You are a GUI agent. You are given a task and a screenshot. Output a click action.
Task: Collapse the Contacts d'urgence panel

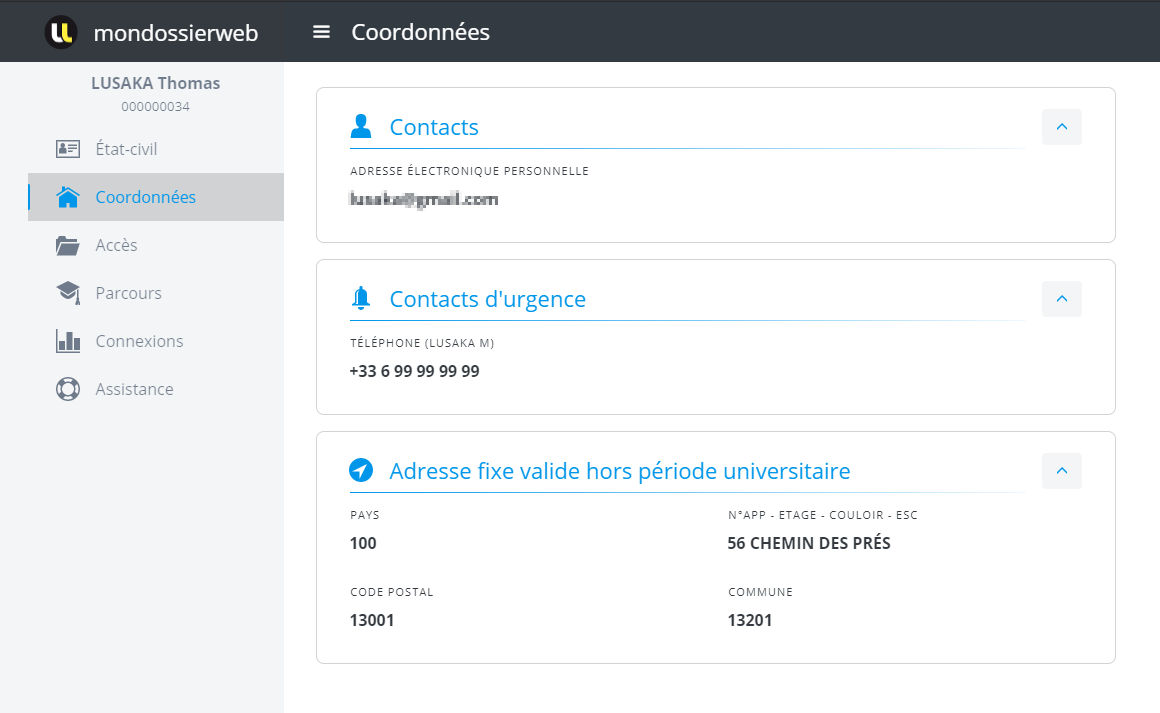tap(1061, 299)
